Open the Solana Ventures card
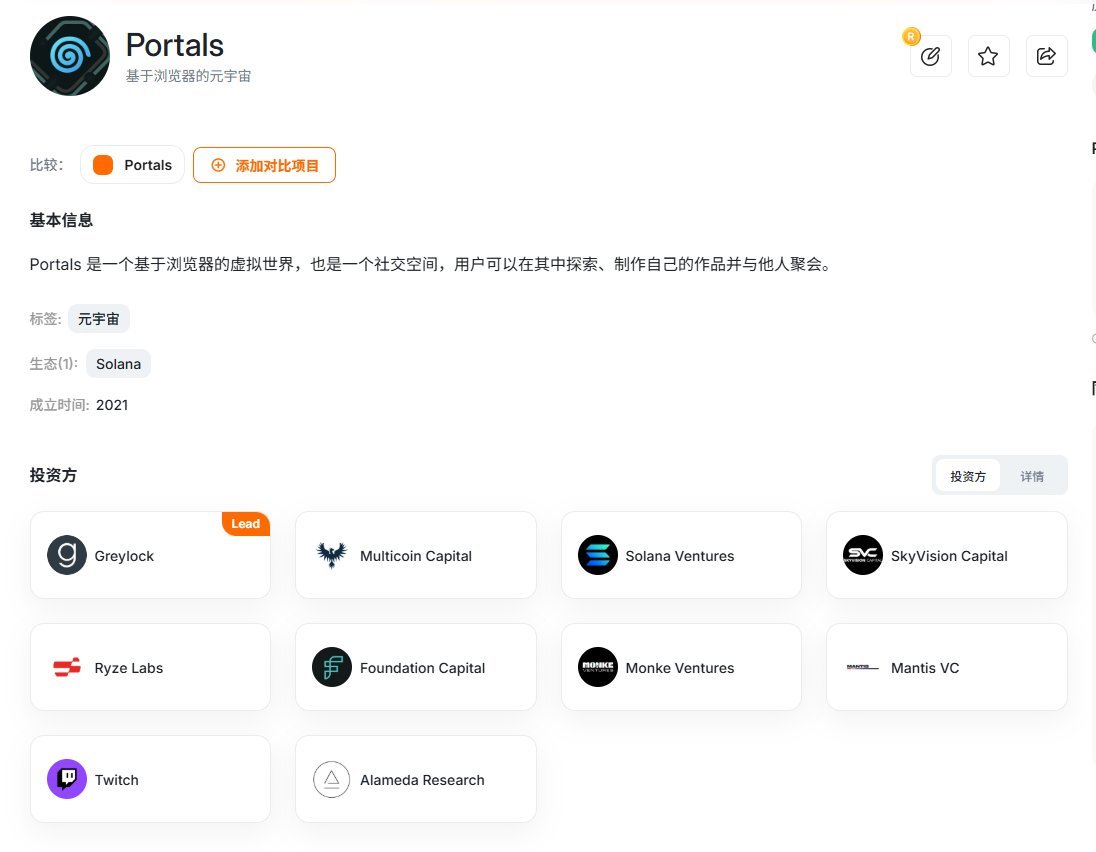1096x852 pixels. (682, 555)
